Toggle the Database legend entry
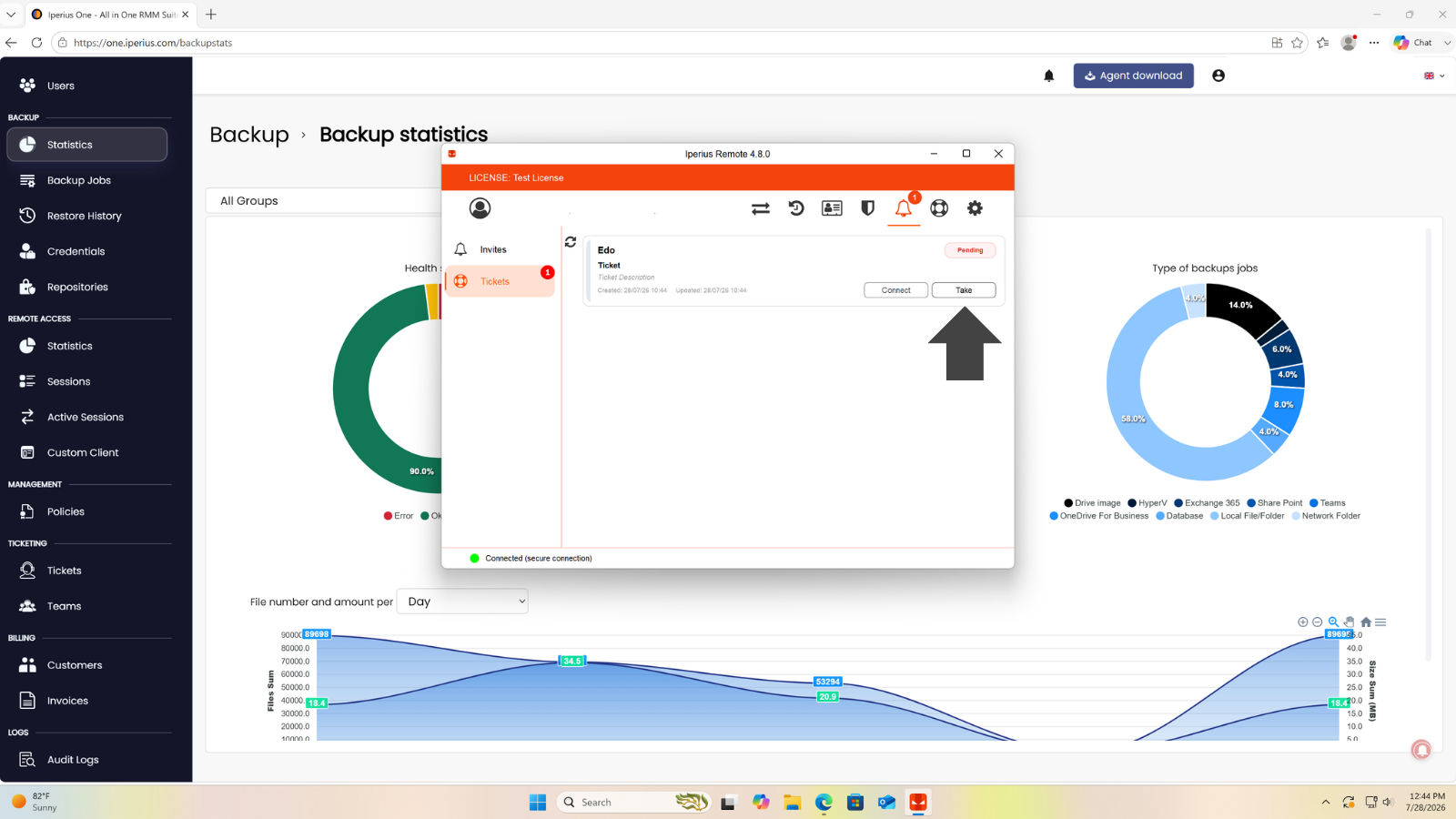The width and height of the screenshot is (1456, 819). coord(1179,516)
